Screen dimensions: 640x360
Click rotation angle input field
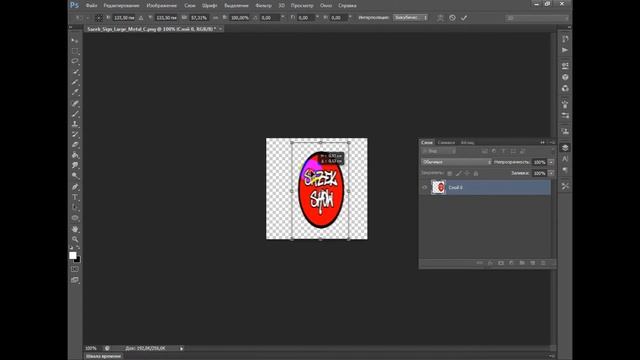pos(269,18)
